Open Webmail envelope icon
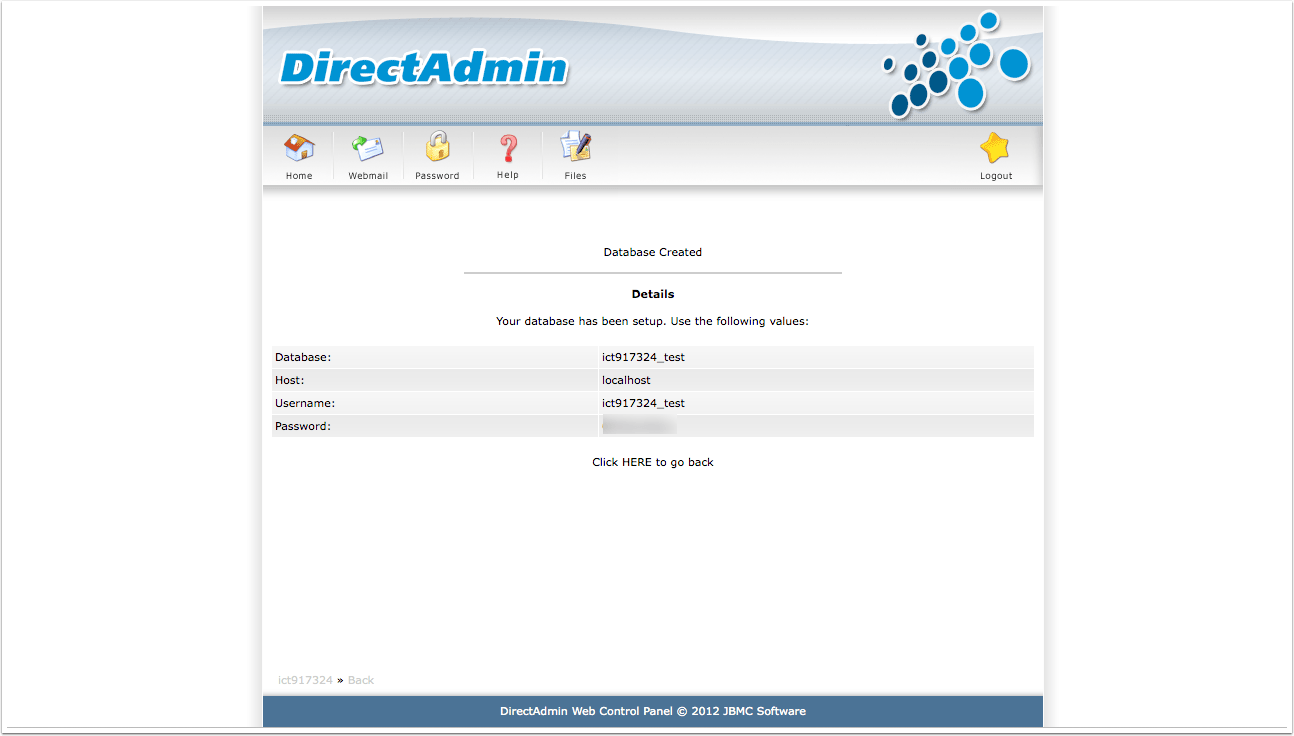The image size is (1294, 736). click(368, 149)
